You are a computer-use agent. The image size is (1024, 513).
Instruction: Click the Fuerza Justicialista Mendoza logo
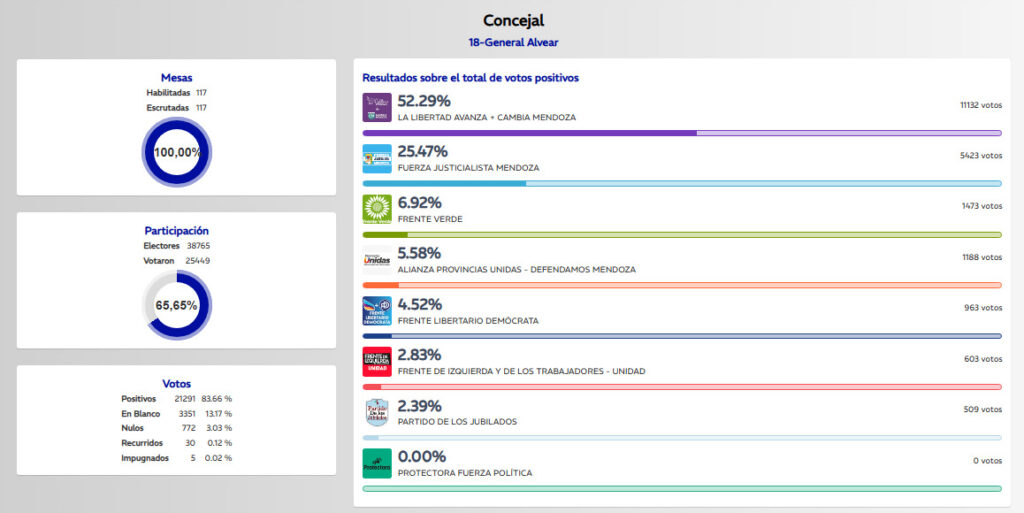click(x=377, y=159)
